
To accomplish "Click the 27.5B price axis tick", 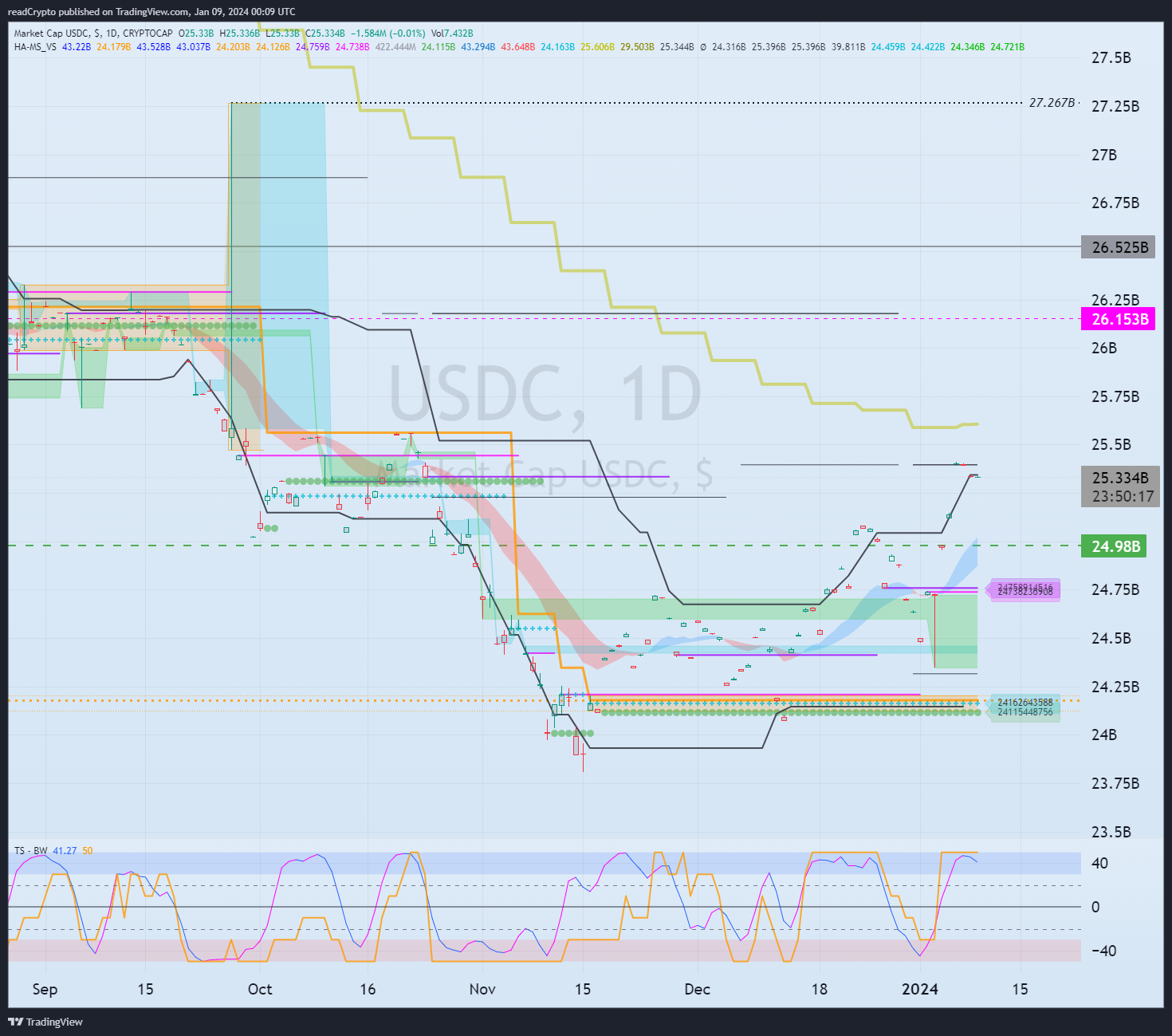I will pyautogui.click(x=1111, y=57).
